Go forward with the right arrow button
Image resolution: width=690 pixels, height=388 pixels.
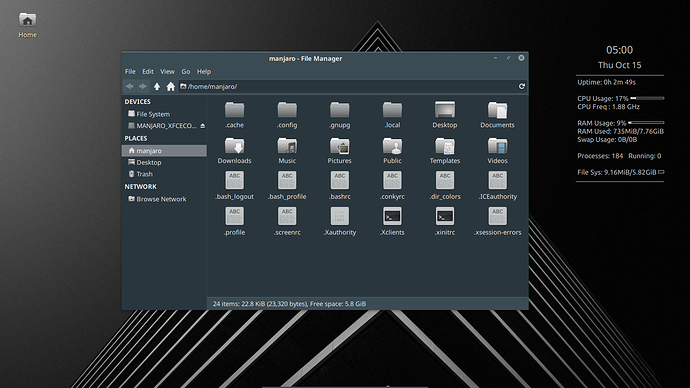143,86
